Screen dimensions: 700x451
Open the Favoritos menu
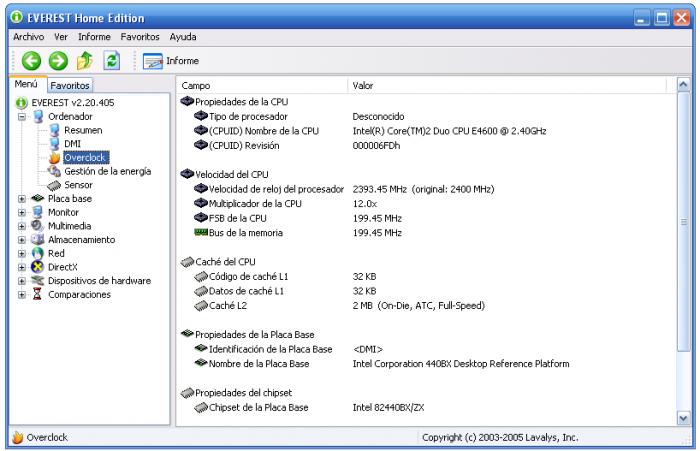pyautogui.click(x=140, y=37)
